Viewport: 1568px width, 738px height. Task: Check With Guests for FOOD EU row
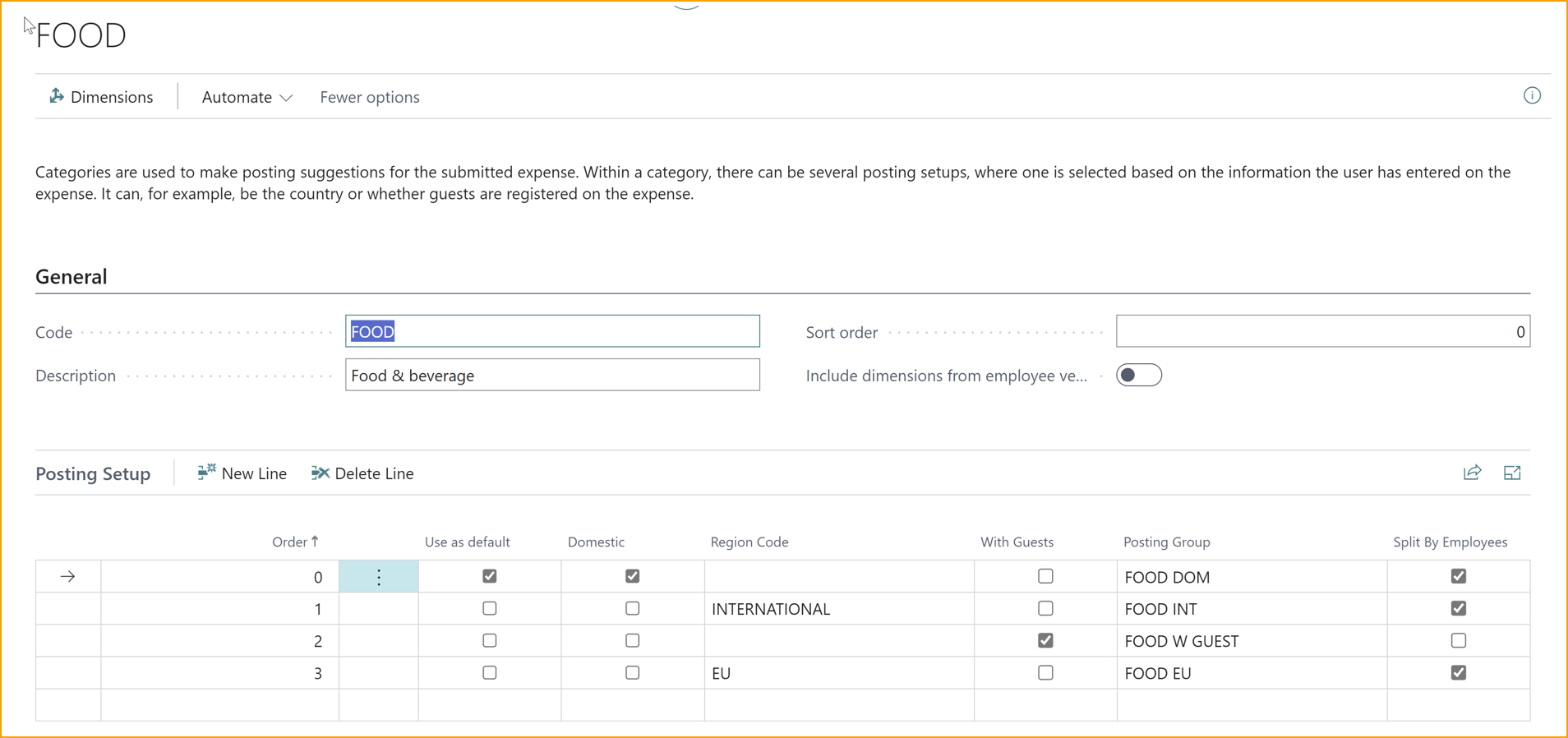coord(1045,672)
